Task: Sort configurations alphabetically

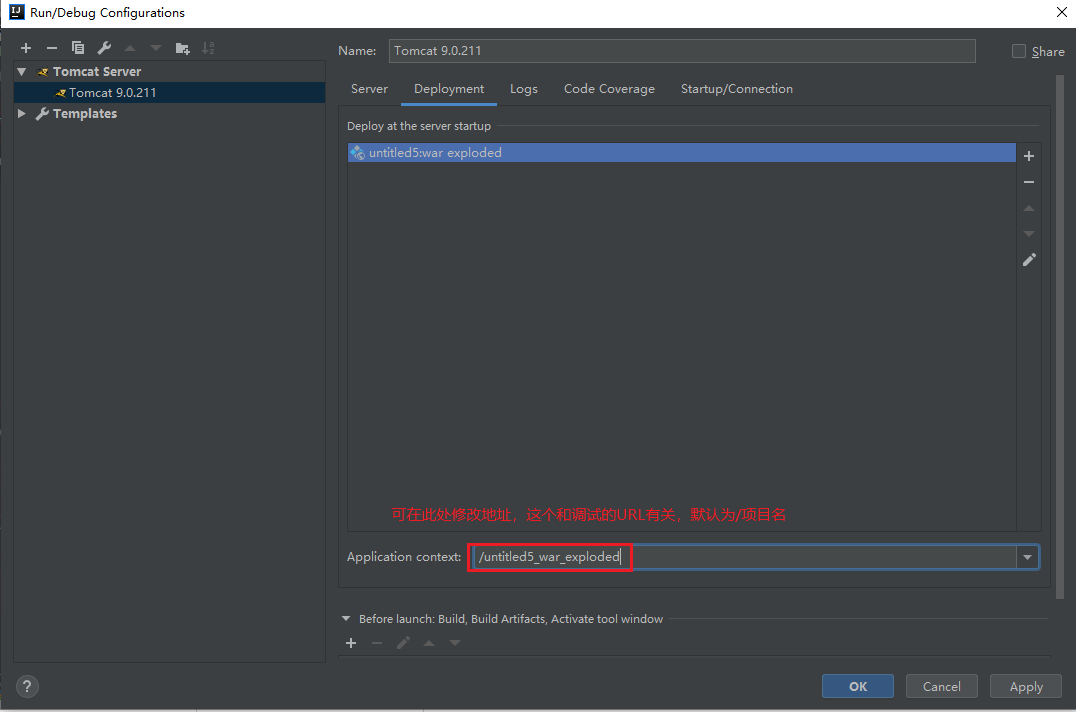Action: pos(208,48)
